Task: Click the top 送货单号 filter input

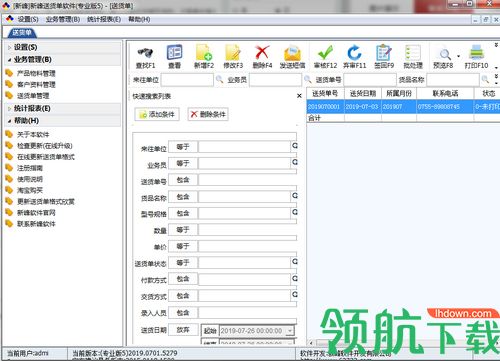Action: 370,80
